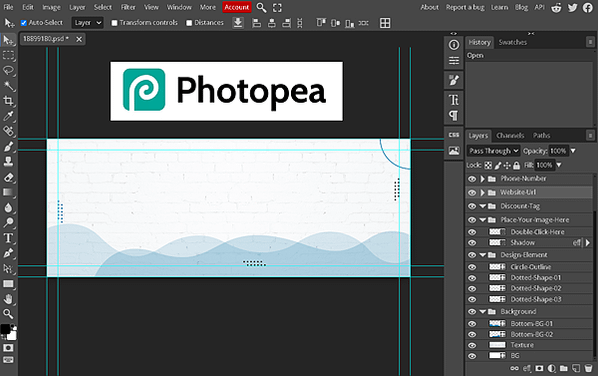Click the red Account button
Image resolution: width=598 pixels, height=376 pixels.
pos(236,7)
